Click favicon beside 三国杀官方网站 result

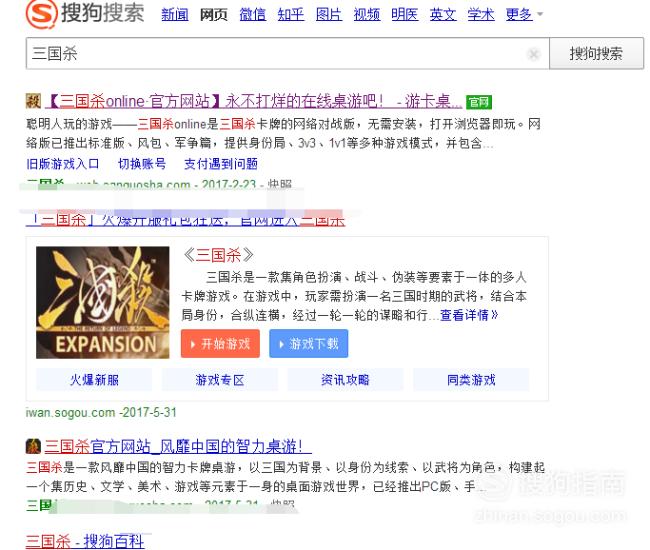33,446
